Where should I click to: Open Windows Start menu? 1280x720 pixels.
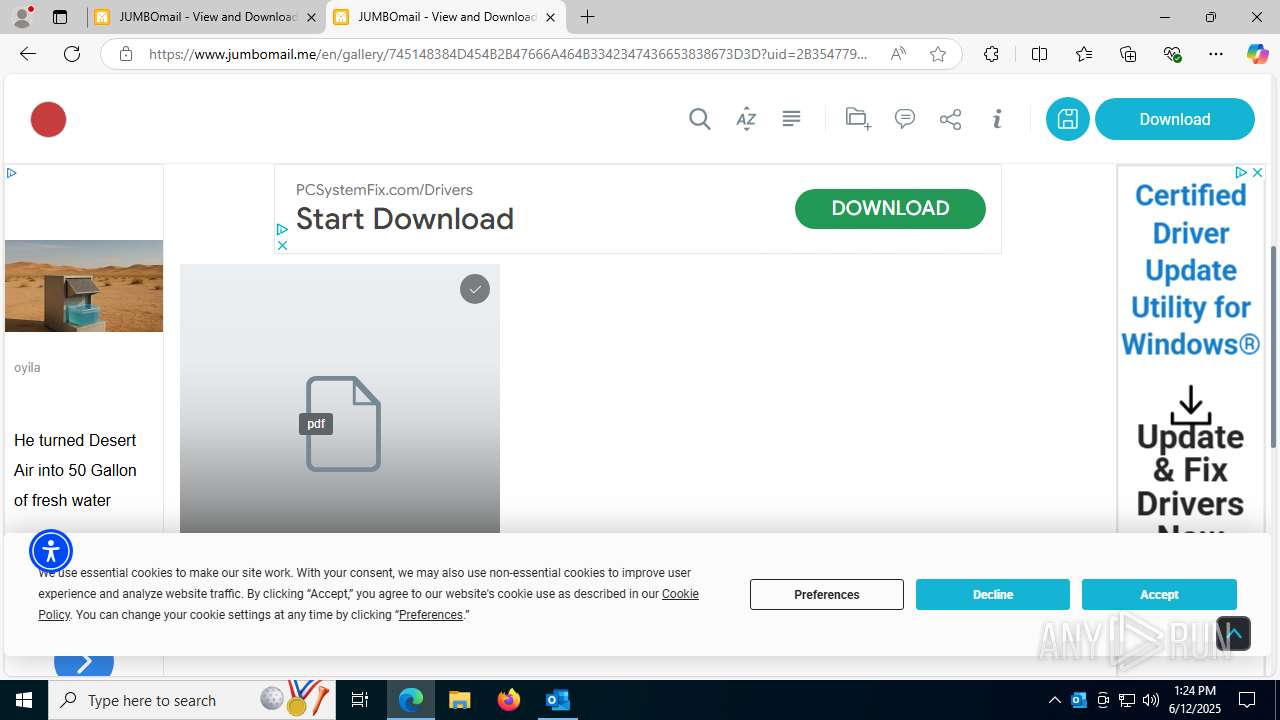pos(24,700)
